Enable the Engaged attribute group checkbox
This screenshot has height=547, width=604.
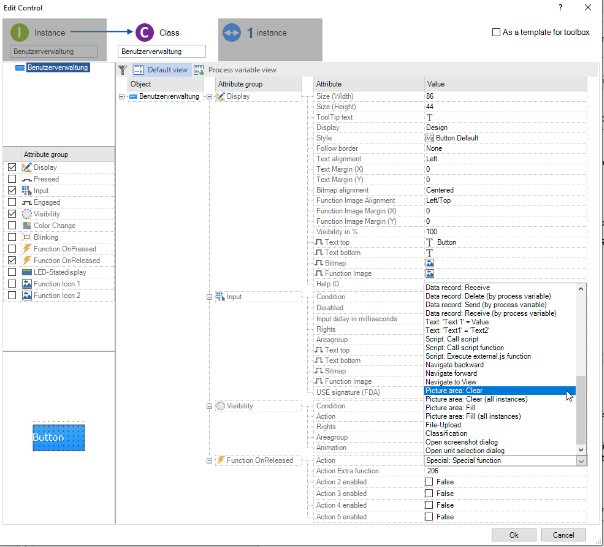(x=12, y=202)
